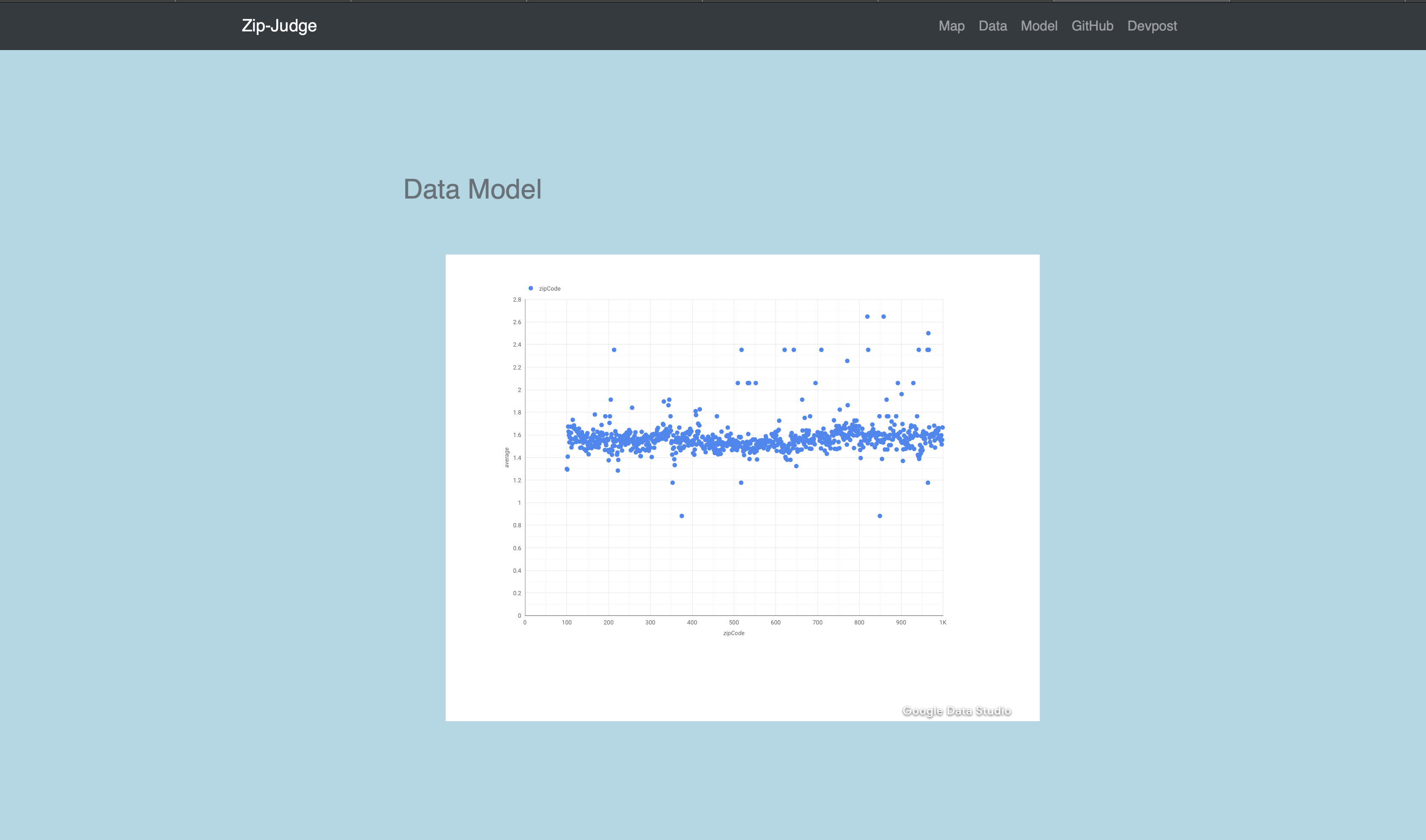Open the GitHub link in navbar
The image size is (1426, 840).
pyautogui.click(x=1092, y=26)
